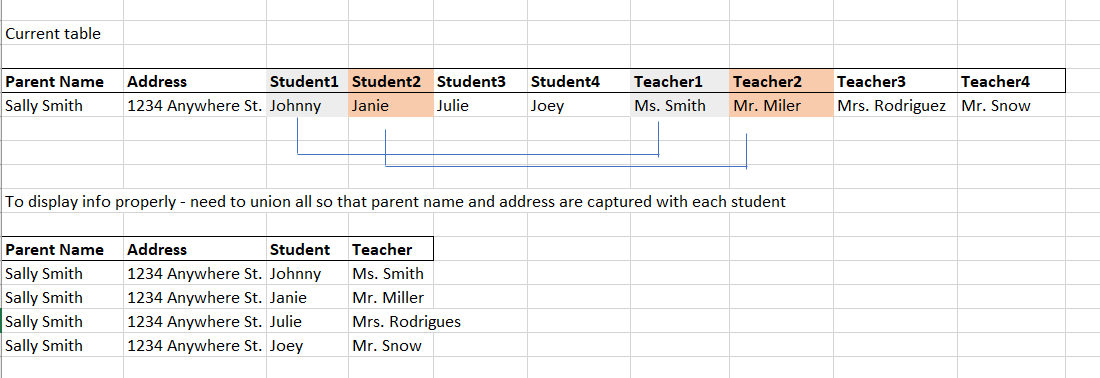Click the Janie cell highlighted orange
This screenshot has width=1100, height=378.
click(391, 105)
